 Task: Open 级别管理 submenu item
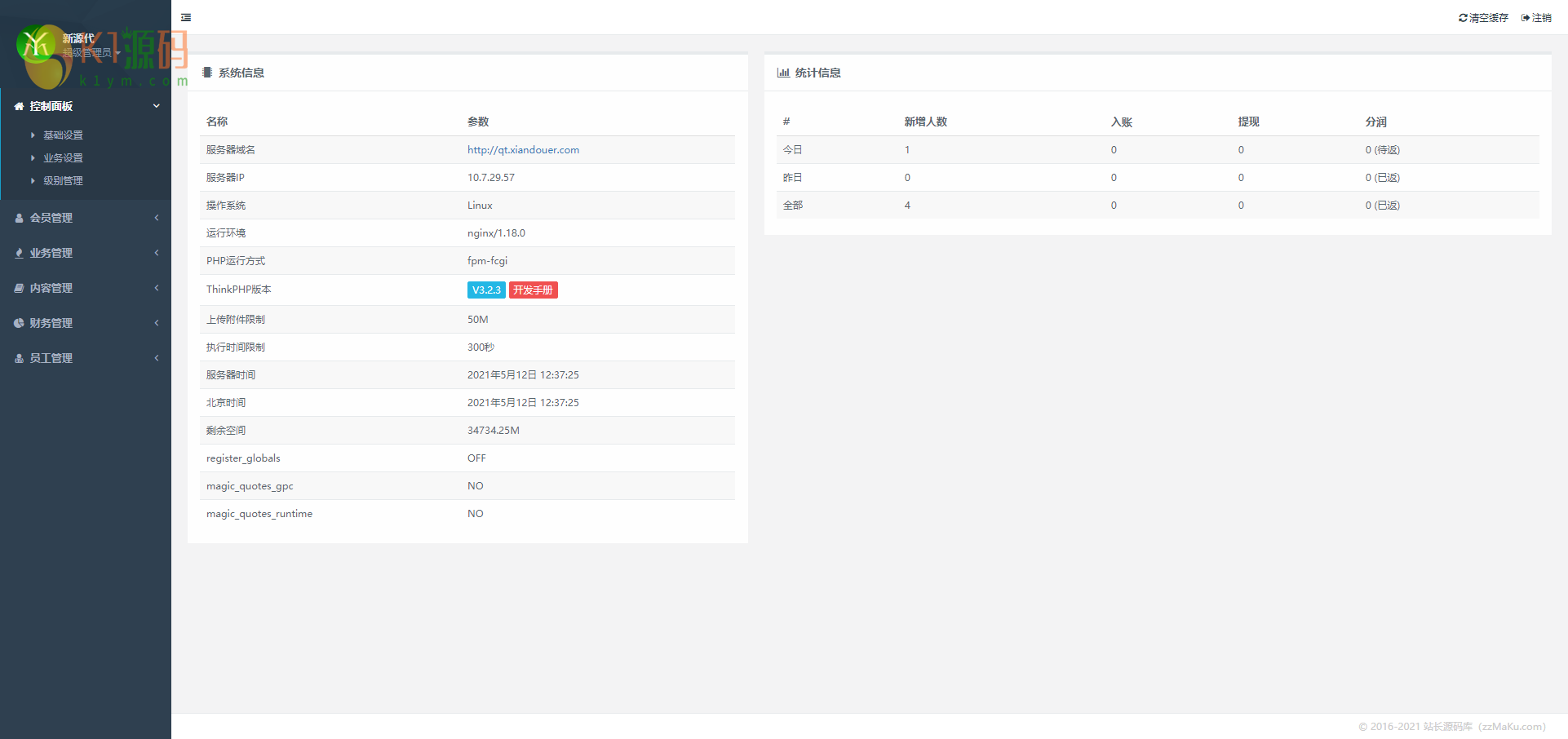63,181
